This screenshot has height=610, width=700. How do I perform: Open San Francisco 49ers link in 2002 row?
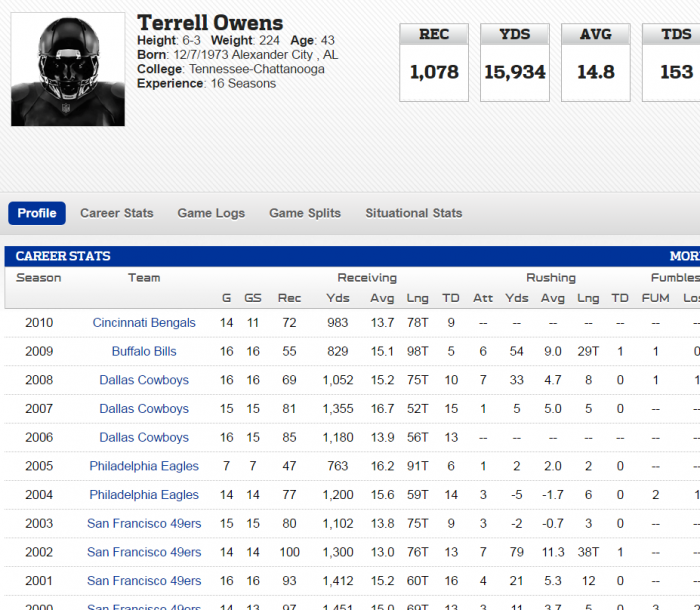tap(144, 552)
